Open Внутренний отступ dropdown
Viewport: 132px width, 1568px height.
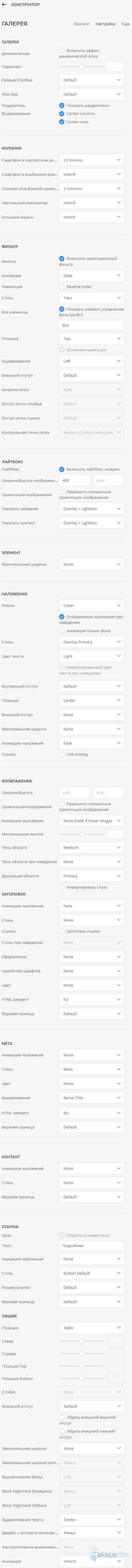click(x=91, y=686)
